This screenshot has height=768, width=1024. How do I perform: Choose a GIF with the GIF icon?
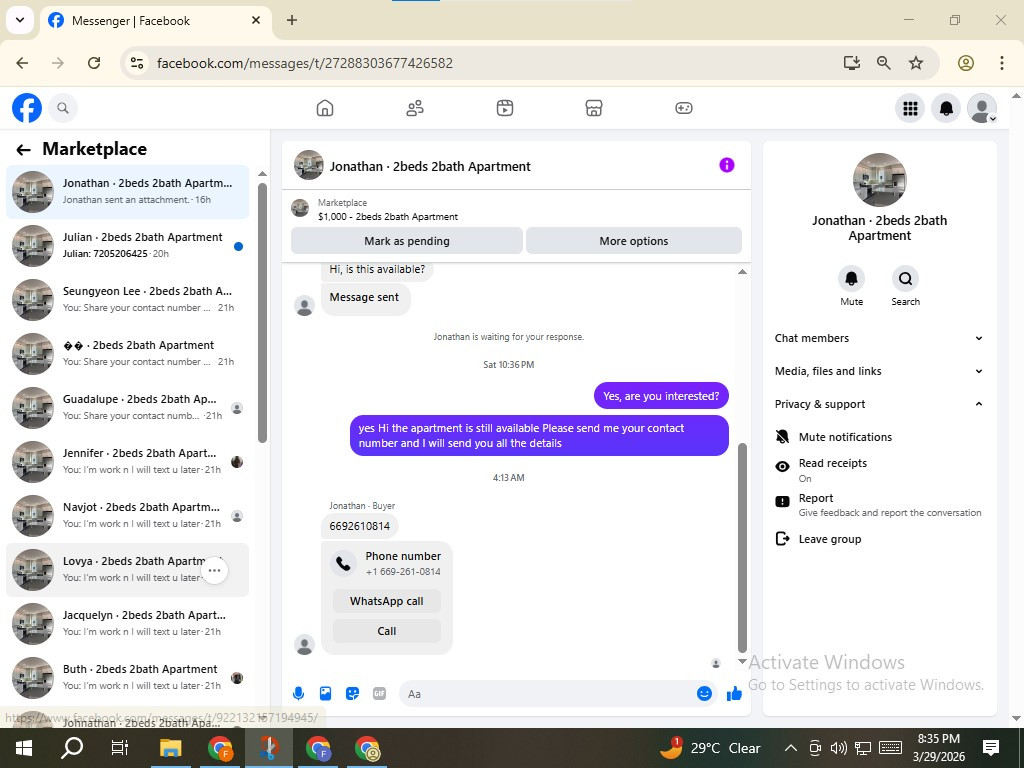point(379,694)
